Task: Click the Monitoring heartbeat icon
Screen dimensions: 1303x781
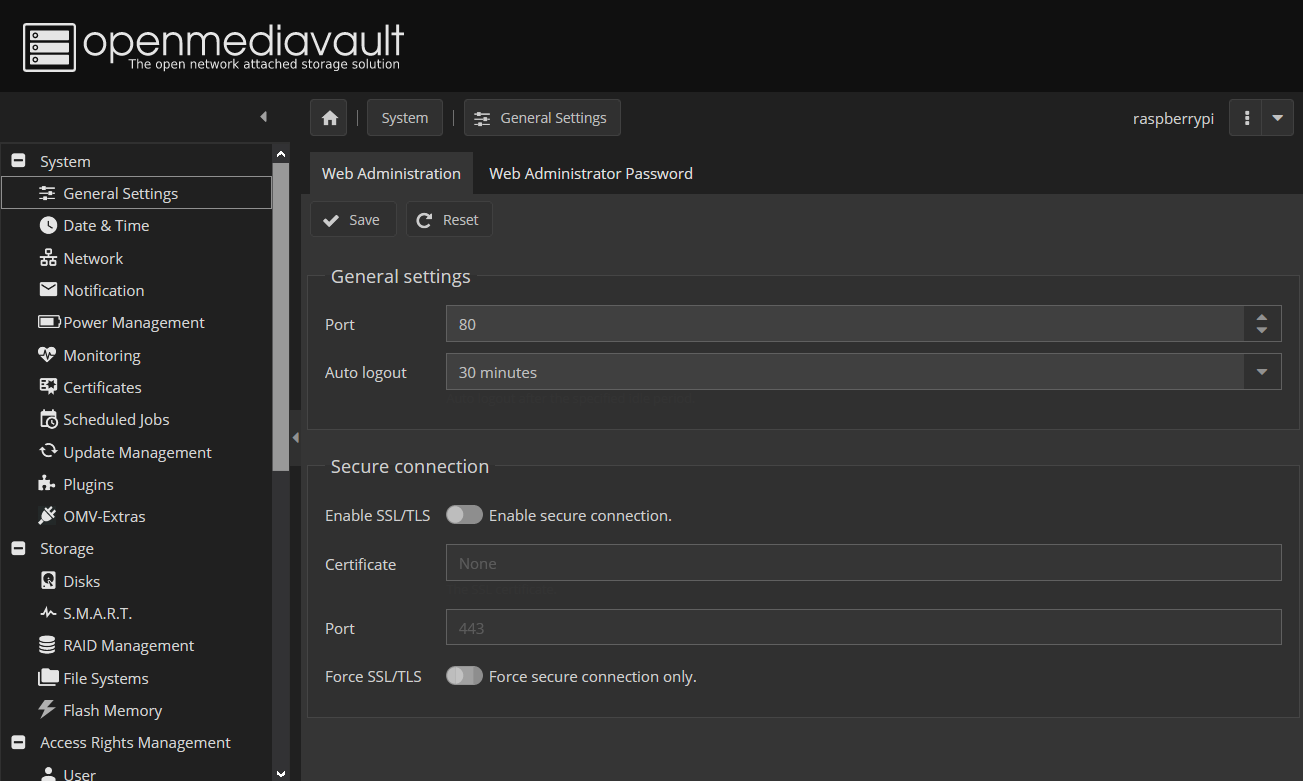Action: pyautogui.click(x=48, y=355)
